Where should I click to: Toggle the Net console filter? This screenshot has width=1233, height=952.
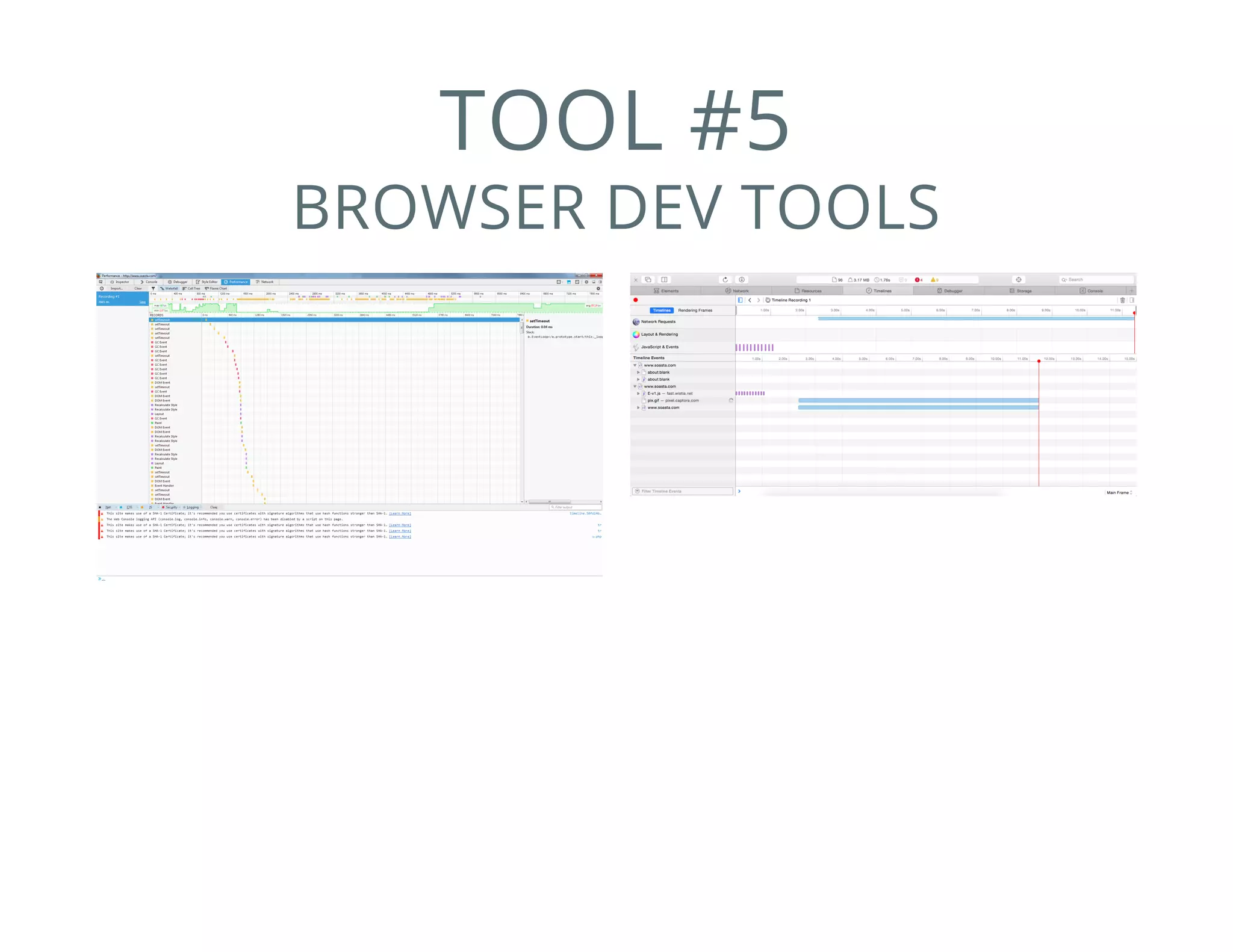pos(108,507)
